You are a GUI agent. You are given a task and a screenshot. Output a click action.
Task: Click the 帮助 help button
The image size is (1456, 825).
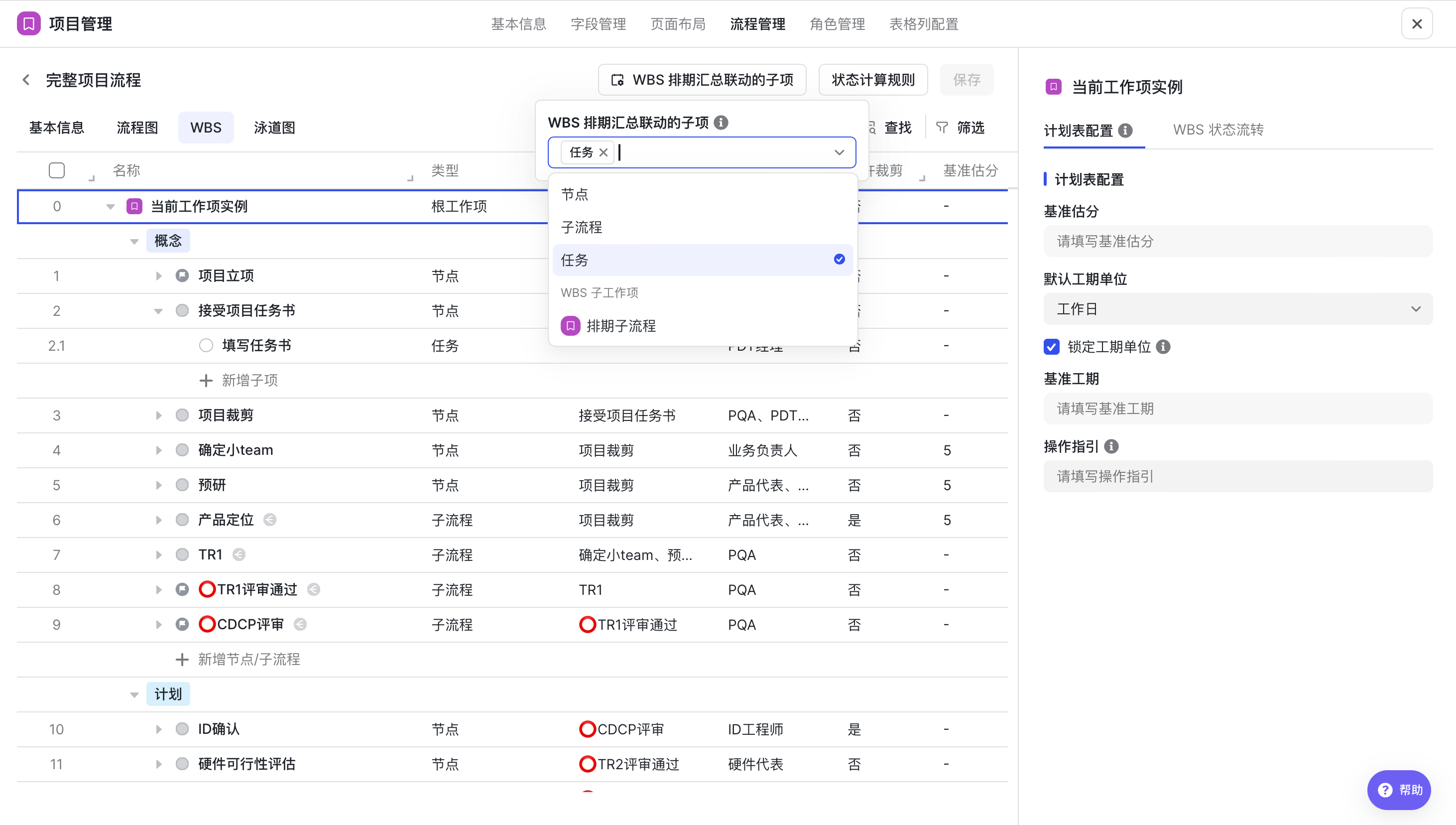1399,790
